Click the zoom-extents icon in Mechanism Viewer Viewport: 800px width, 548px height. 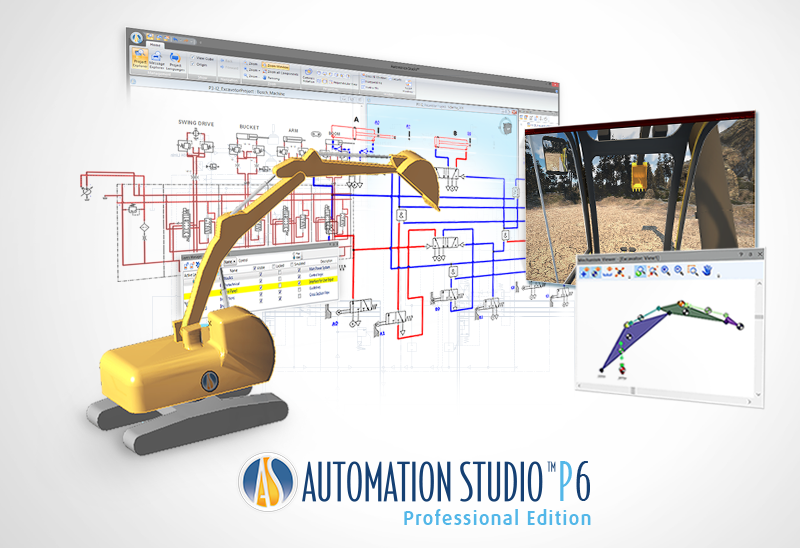(654, 271)
